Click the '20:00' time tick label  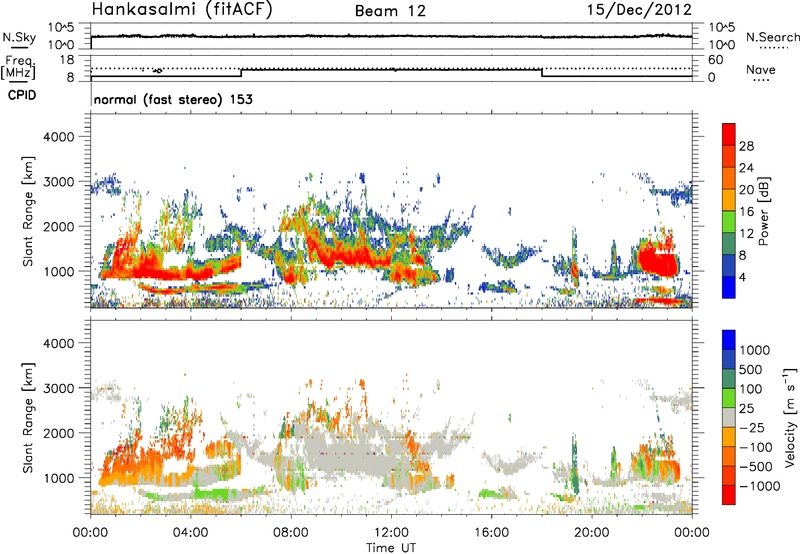(592, 533)
